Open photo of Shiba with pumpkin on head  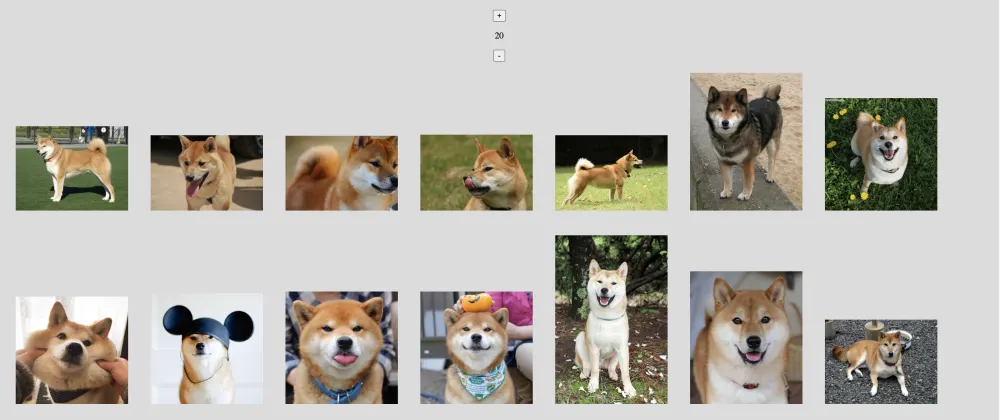(476, 348)
